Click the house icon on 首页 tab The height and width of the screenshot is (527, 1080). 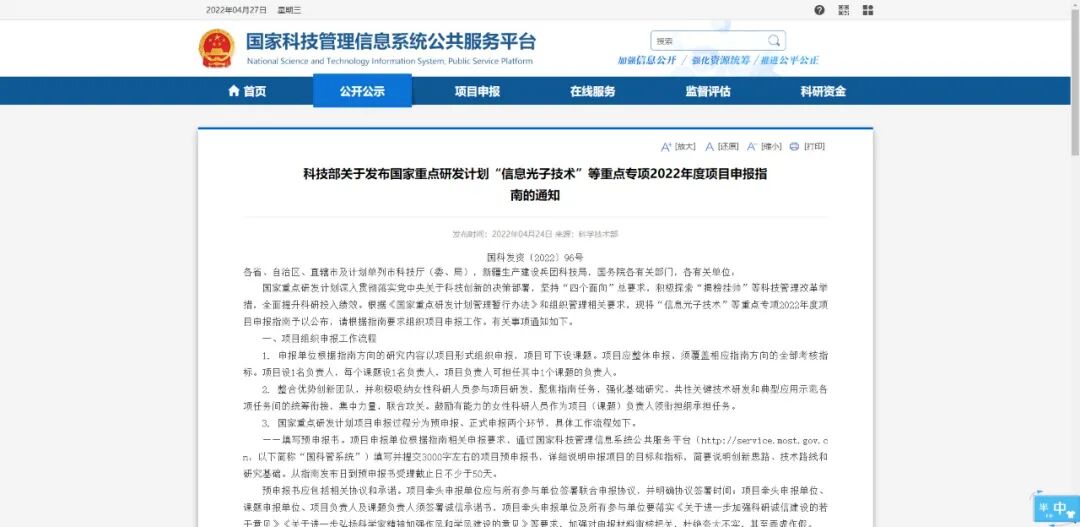[x=233, y=91]
